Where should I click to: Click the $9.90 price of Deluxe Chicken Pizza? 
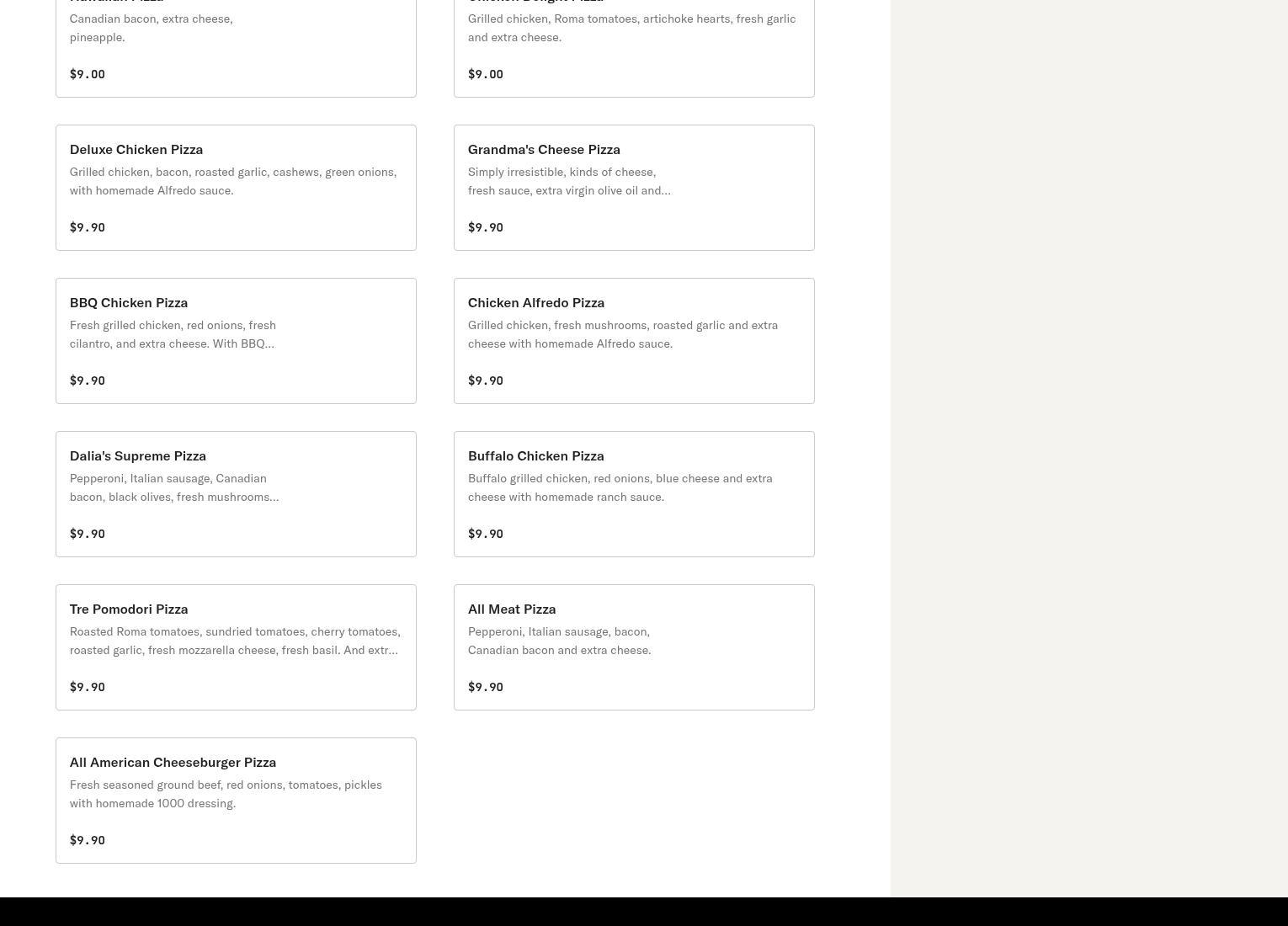coord(88,227)
